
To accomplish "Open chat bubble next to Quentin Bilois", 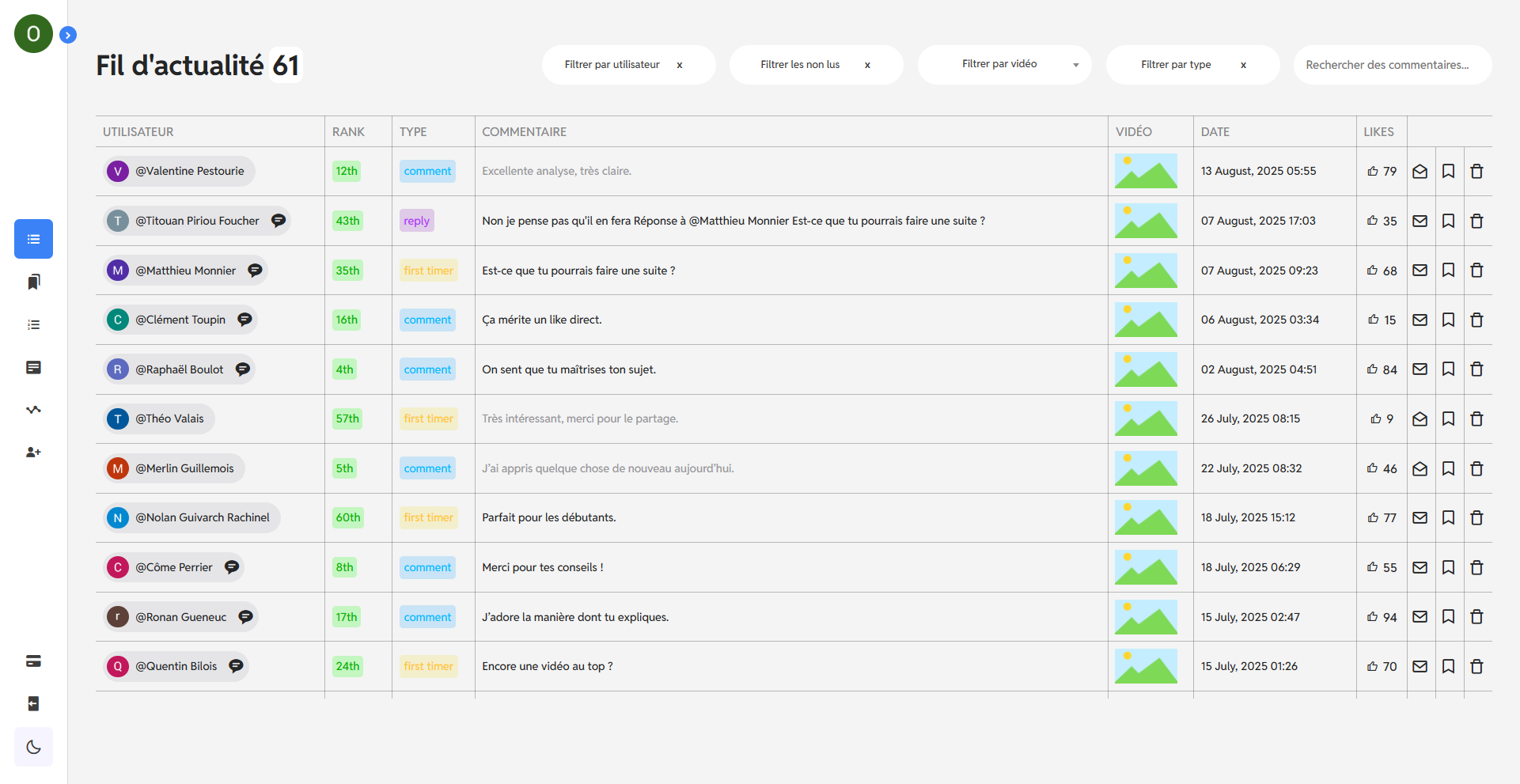I will tap(236, 666).
